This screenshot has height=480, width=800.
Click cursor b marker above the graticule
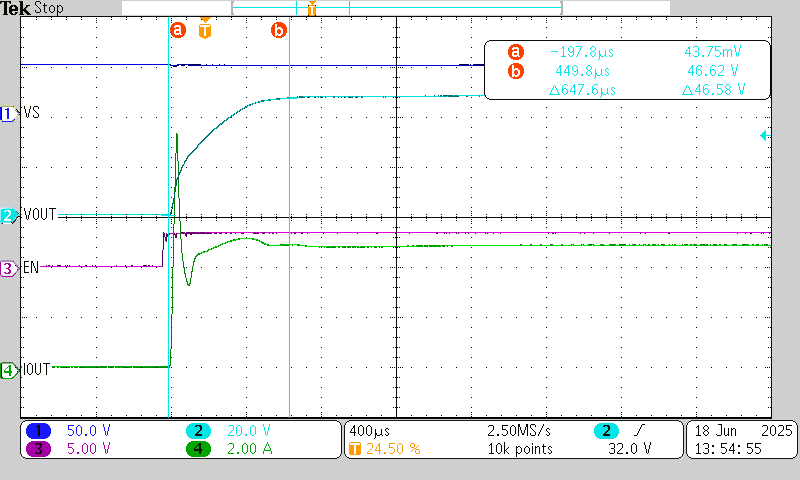(x=279, y=30)
